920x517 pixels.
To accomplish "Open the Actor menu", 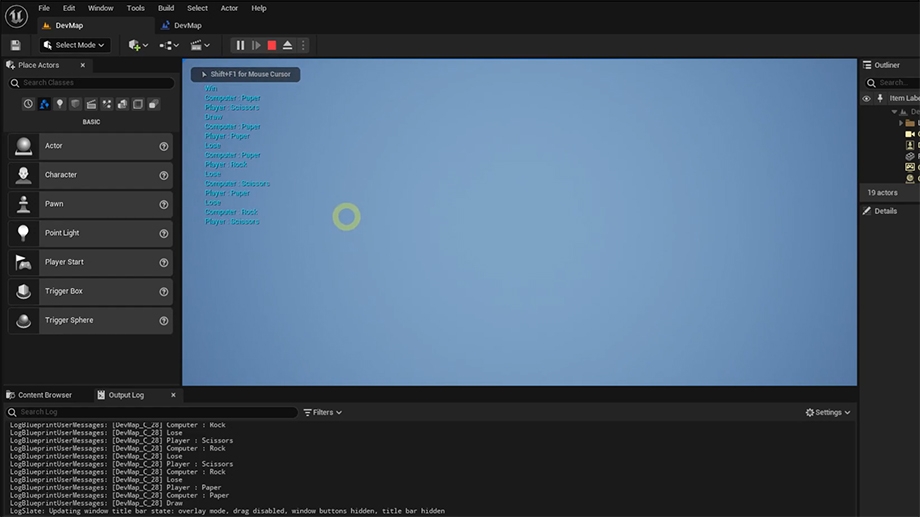I will [x=229, y=8].
